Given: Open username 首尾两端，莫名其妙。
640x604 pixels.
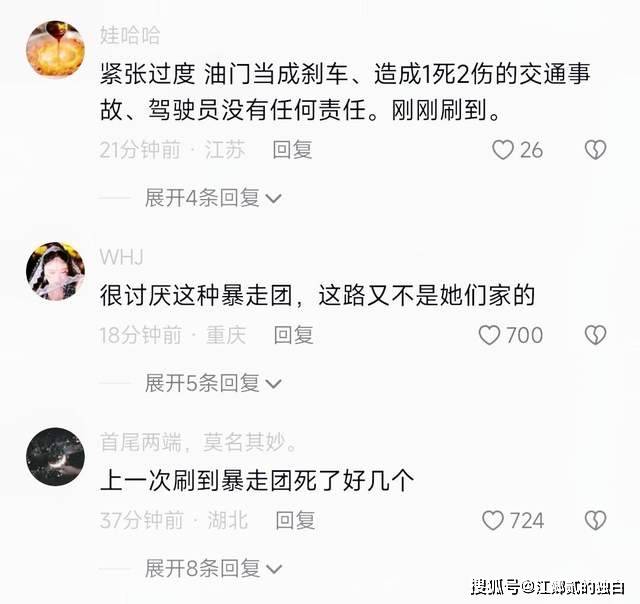Looking at the screenshot, I should coord(199,442).
